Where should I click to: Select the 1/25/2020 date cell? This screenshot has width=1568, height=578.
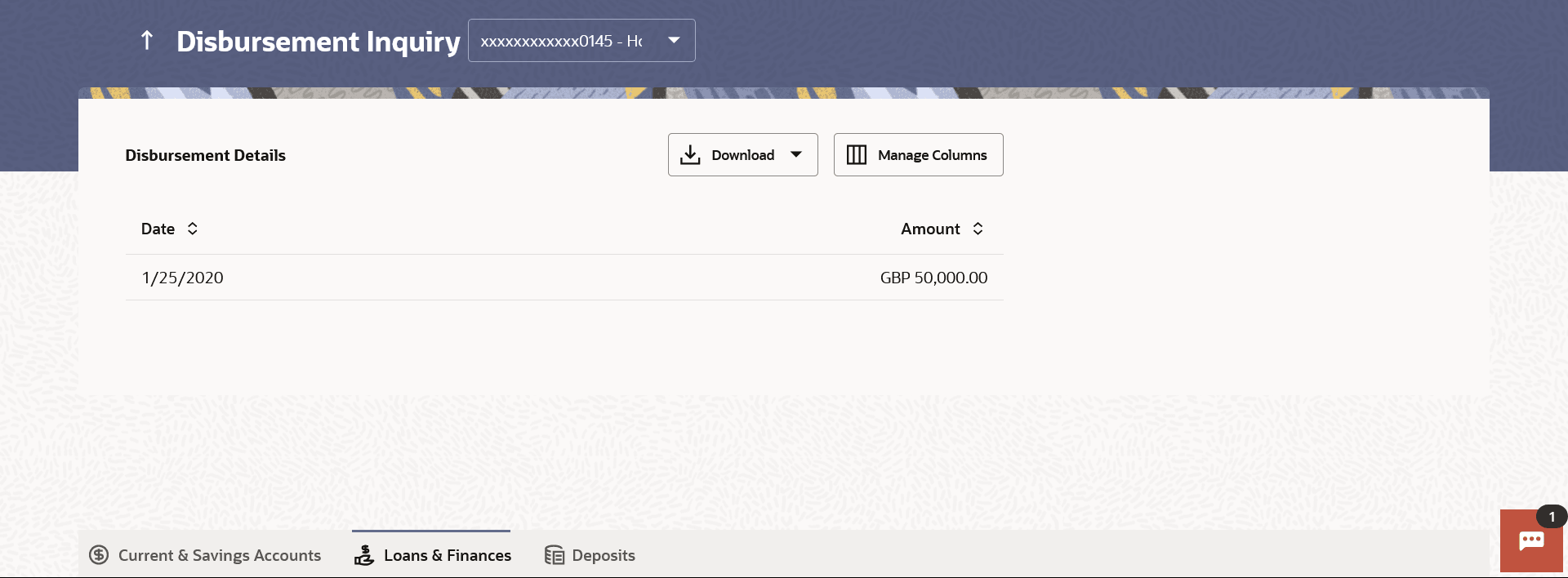[x=182, y=278]
